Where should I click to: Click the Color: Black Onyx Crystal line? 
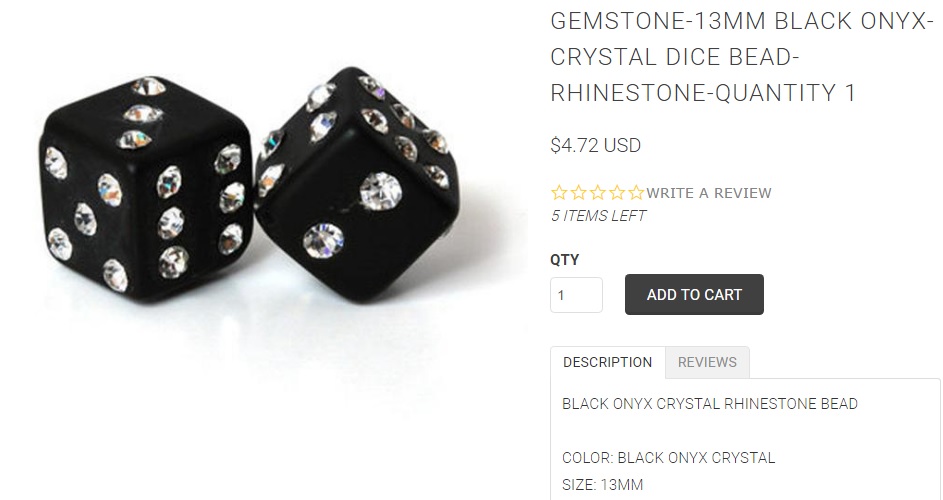[668, 458]
